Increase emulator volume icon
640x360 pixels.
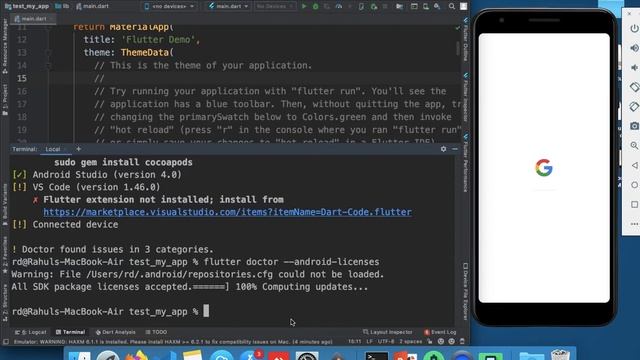[634, 48]
